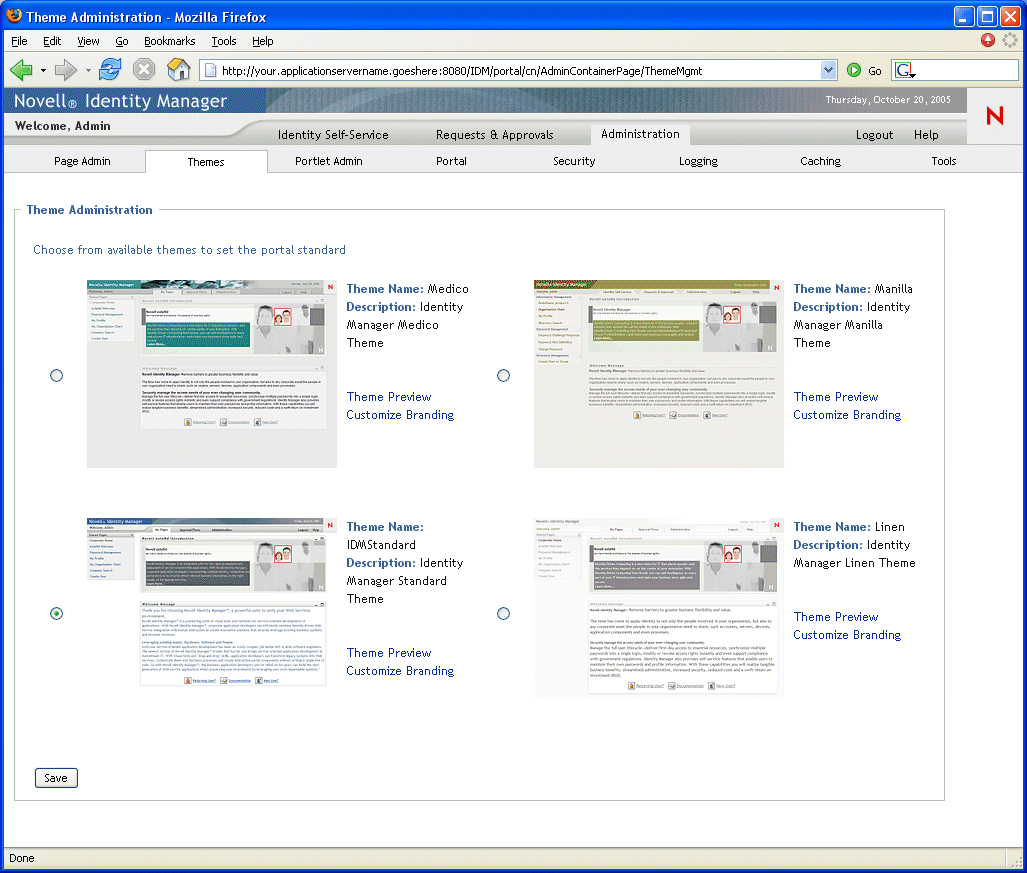The image size is (1027, 873).
Task: Click the green Go button icon
Action: click(x=853, y=70)
